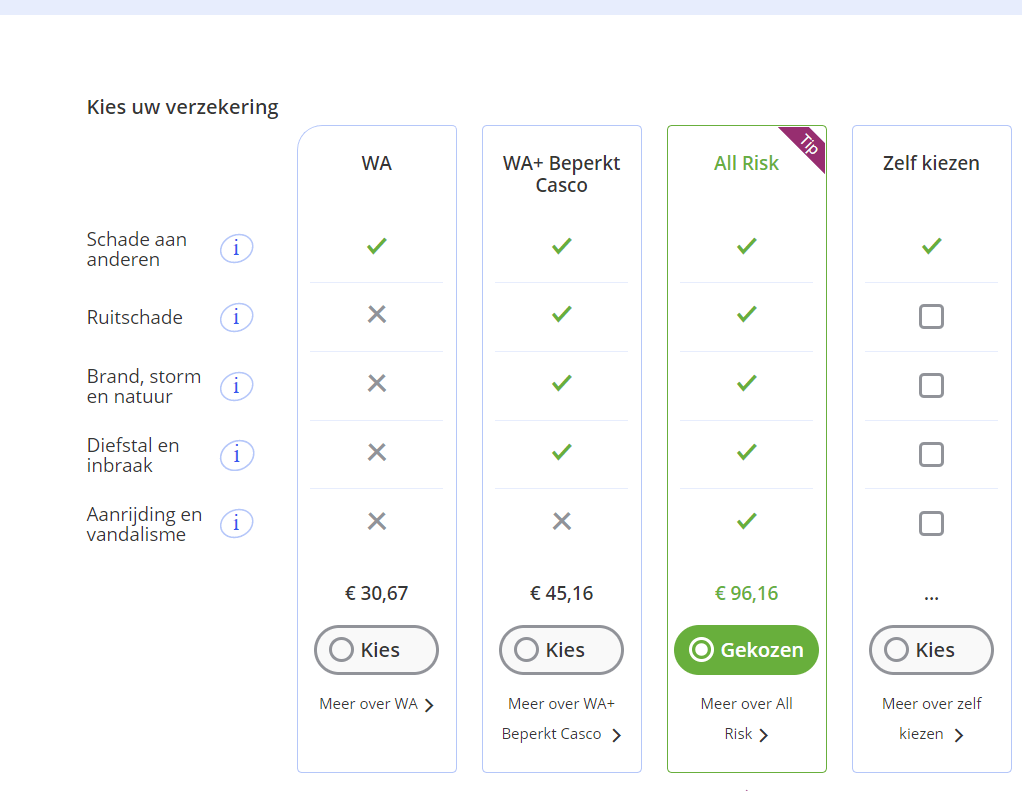Screen dimensions: 1022x791
Task: Open info icon for Schade aan anderen
Action: [x=236, y=248]
